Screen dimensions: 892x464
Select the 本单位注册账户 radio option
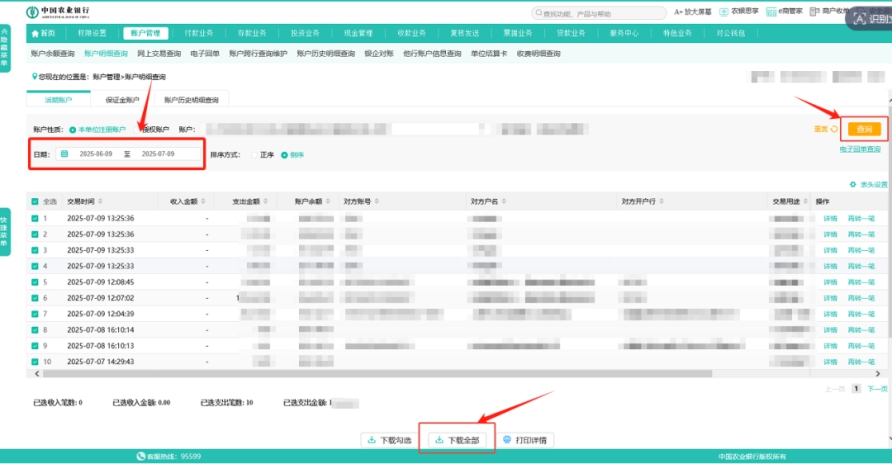73,130
